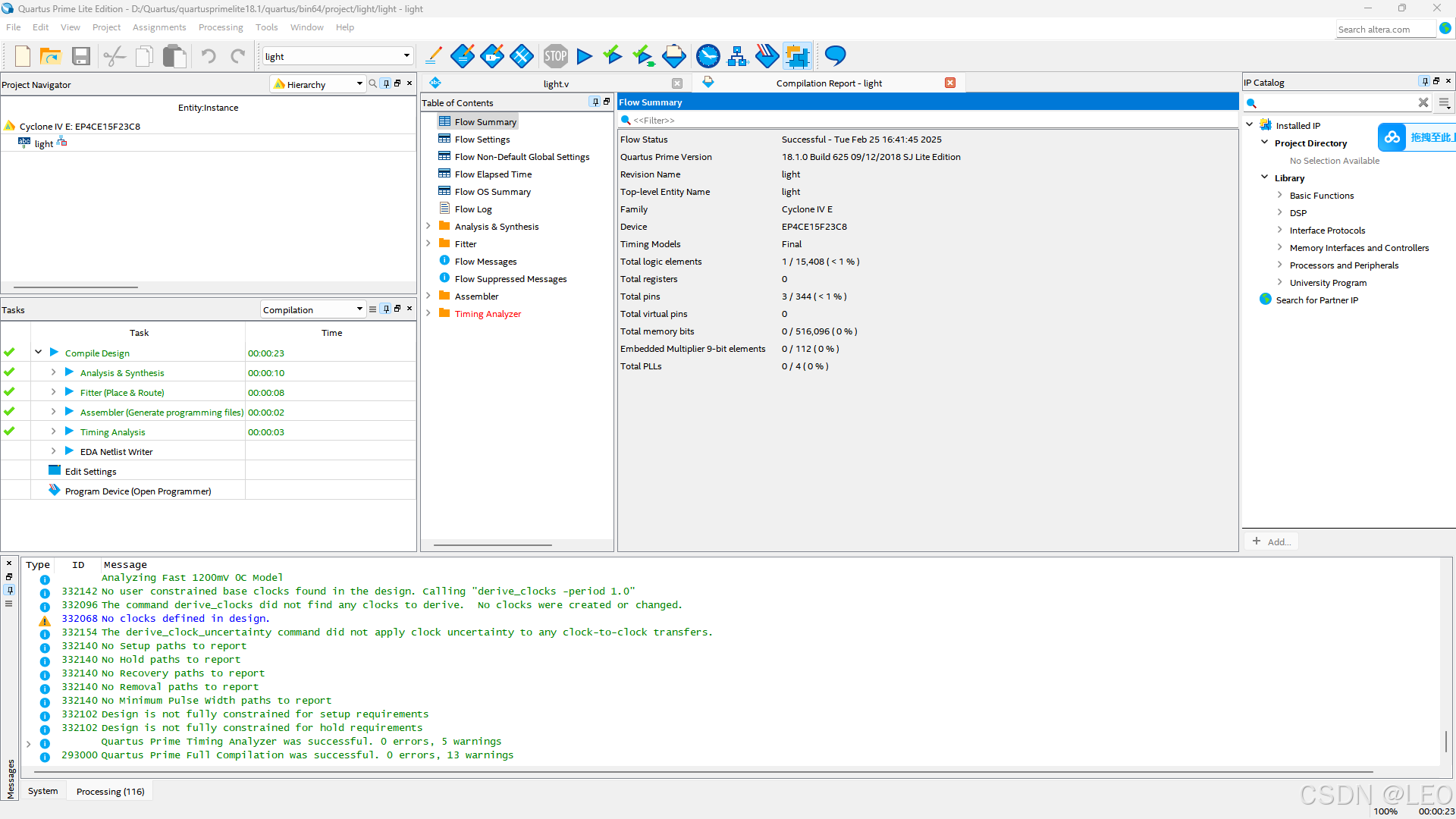Expand the Analysis & Synthesis report folder
Viewport: 1456px width, 819px height.
coord(428,226)
